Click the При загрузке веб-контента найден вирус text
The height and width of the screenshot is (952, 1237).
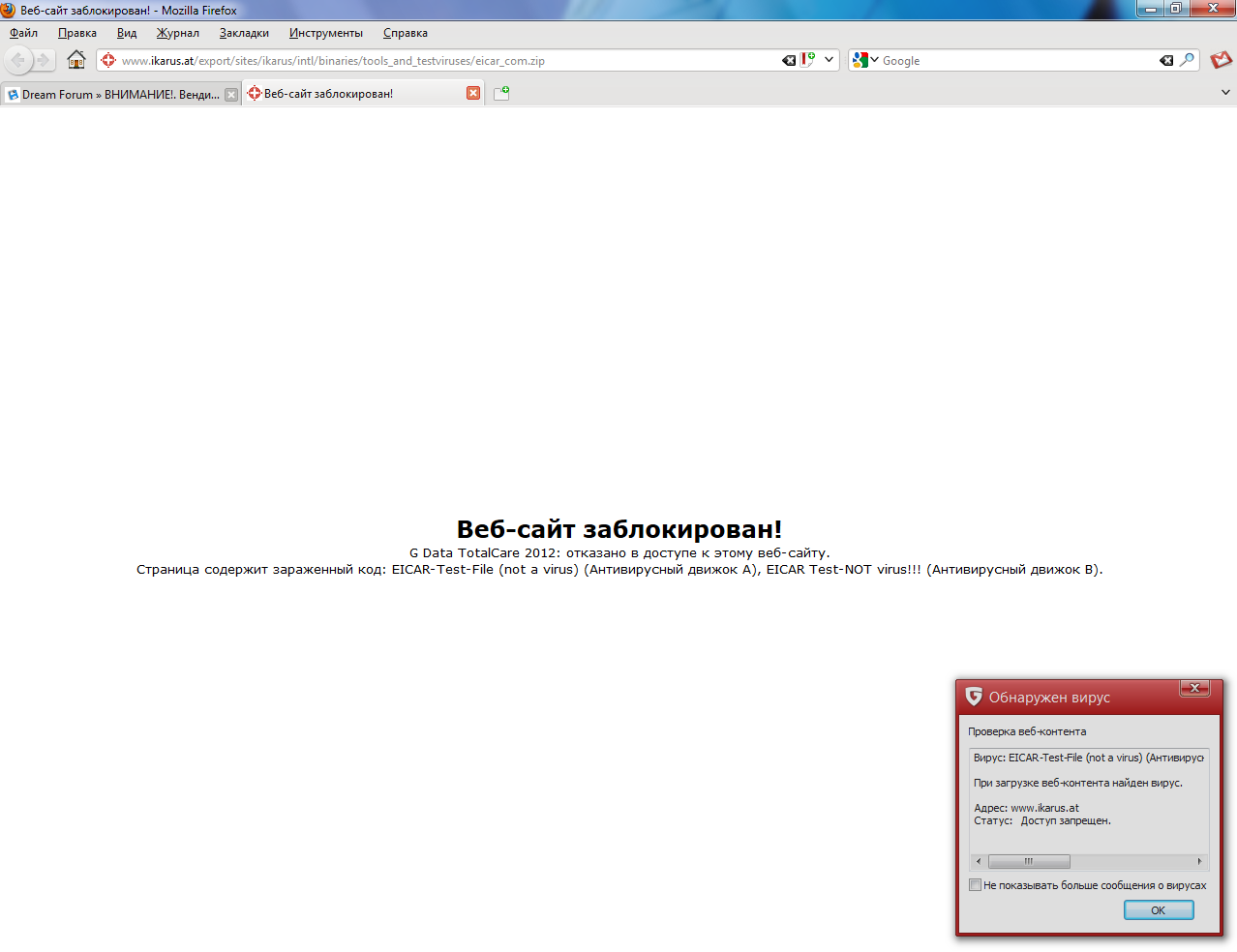tap(1078, 783)
